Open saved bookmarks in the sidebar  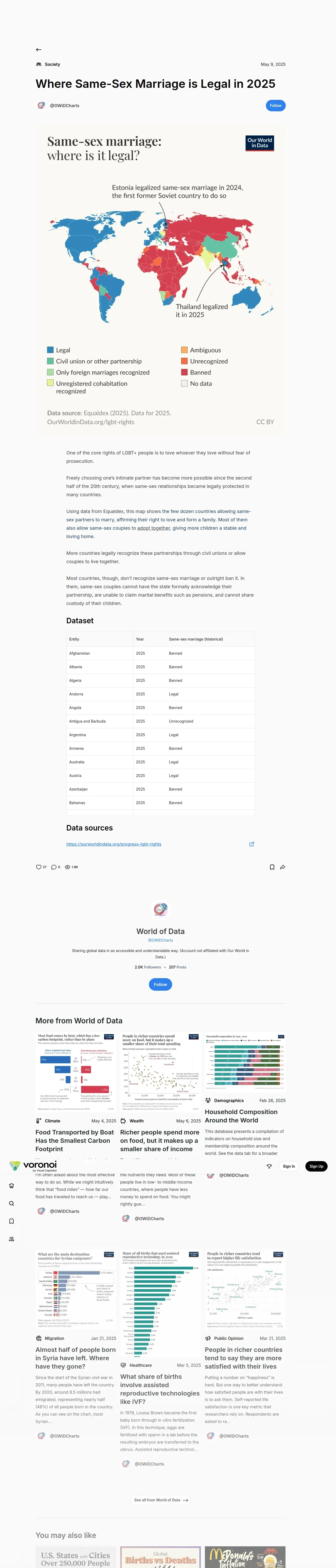[11, 1221]
